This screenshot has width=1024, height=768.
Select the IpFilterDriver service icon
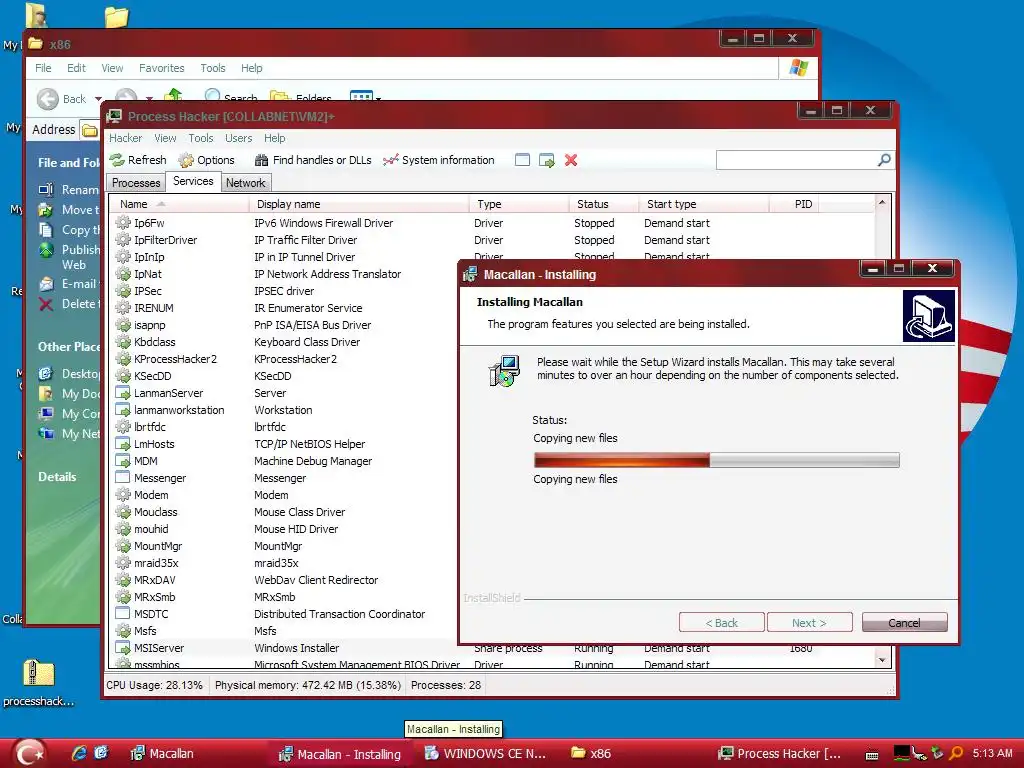123,240
